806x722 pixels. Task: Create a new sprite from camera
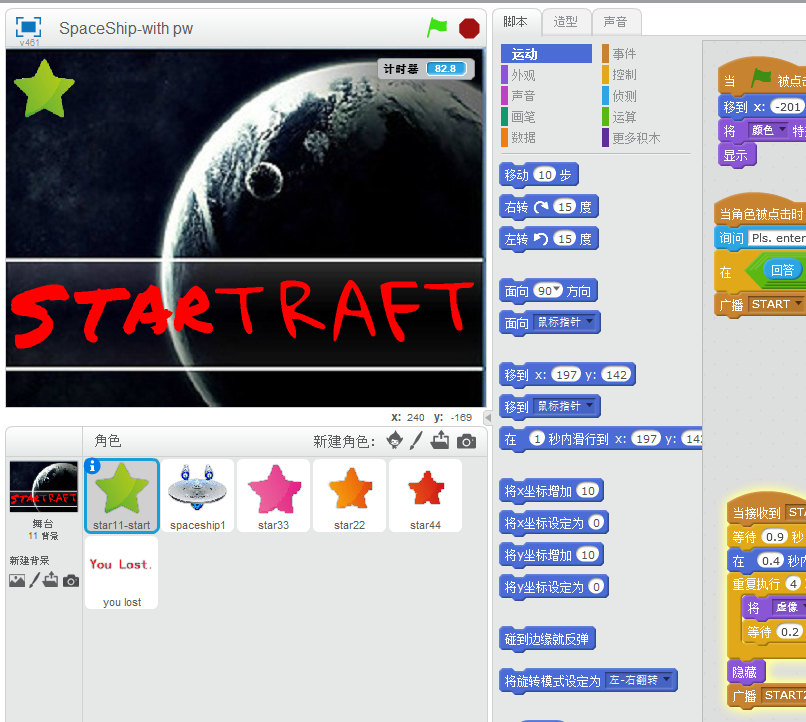coord(466,441)
